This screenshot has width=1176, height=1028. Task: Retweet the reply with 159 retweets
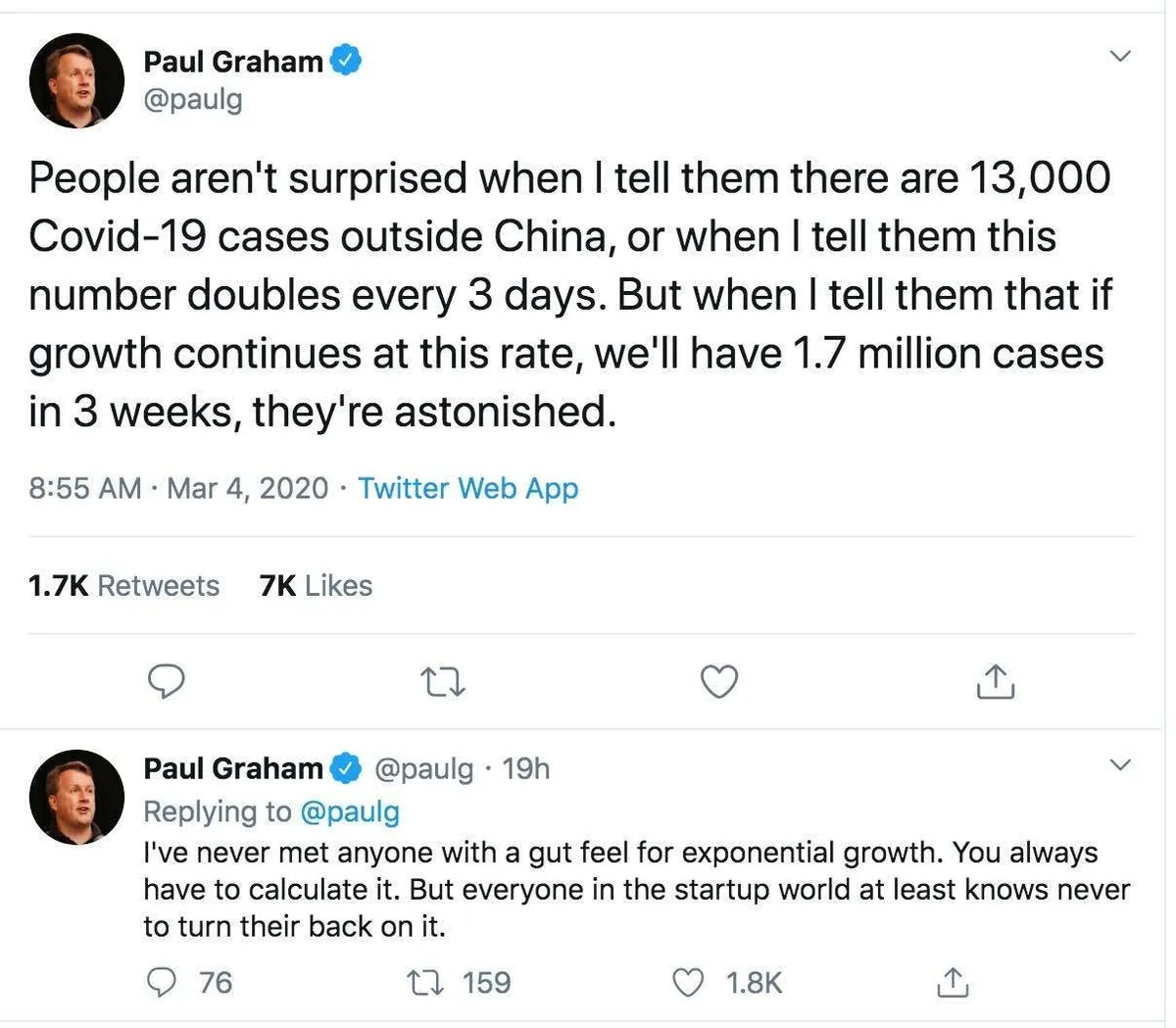[427, 982]
